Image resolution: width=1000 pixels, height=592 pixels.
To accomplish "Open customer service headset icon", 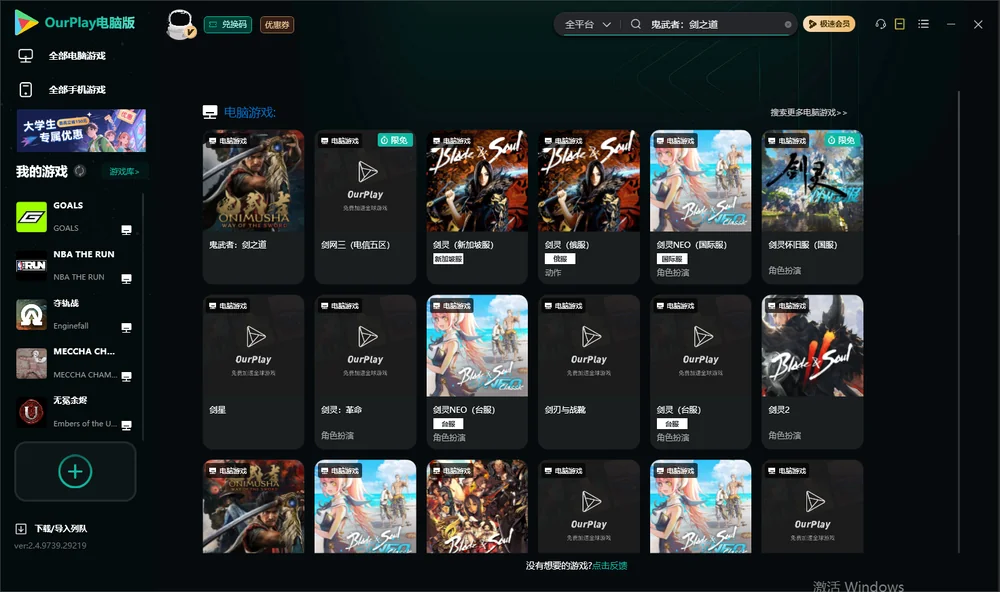I will point(881,24).
